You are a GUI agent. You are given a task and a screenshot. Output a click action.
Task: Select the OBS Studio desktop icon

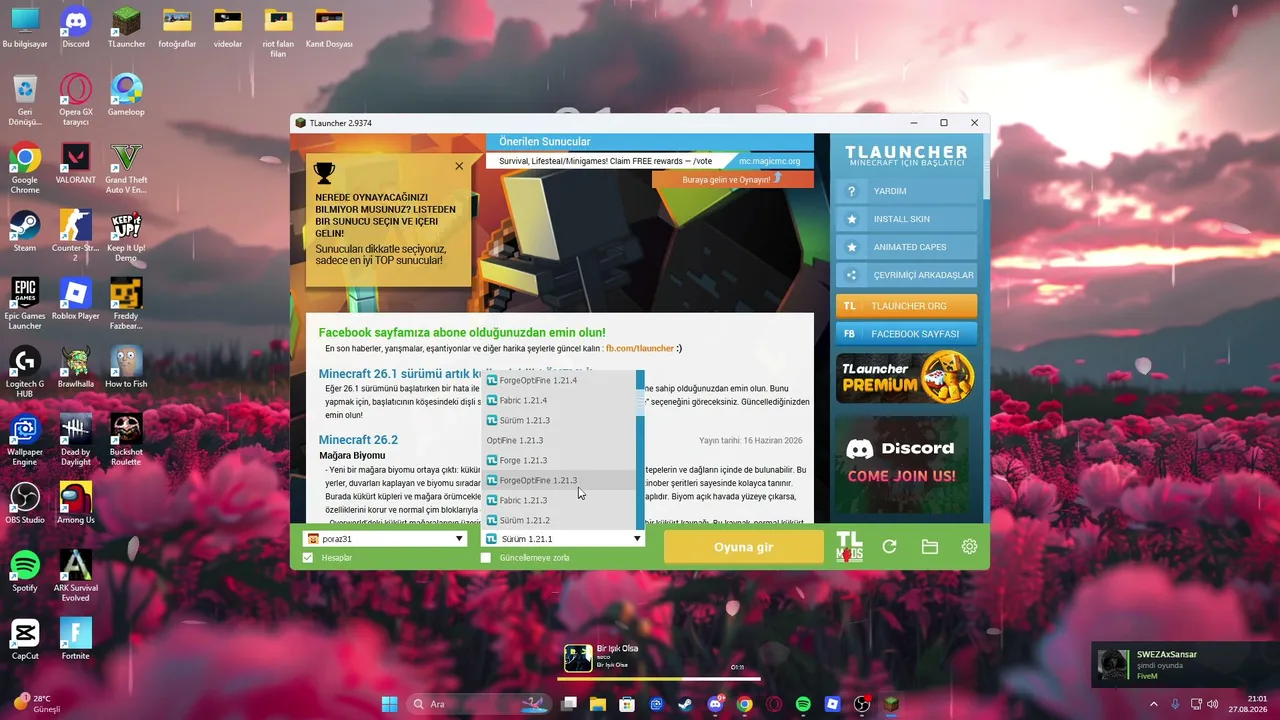click(x=25, y=503)
